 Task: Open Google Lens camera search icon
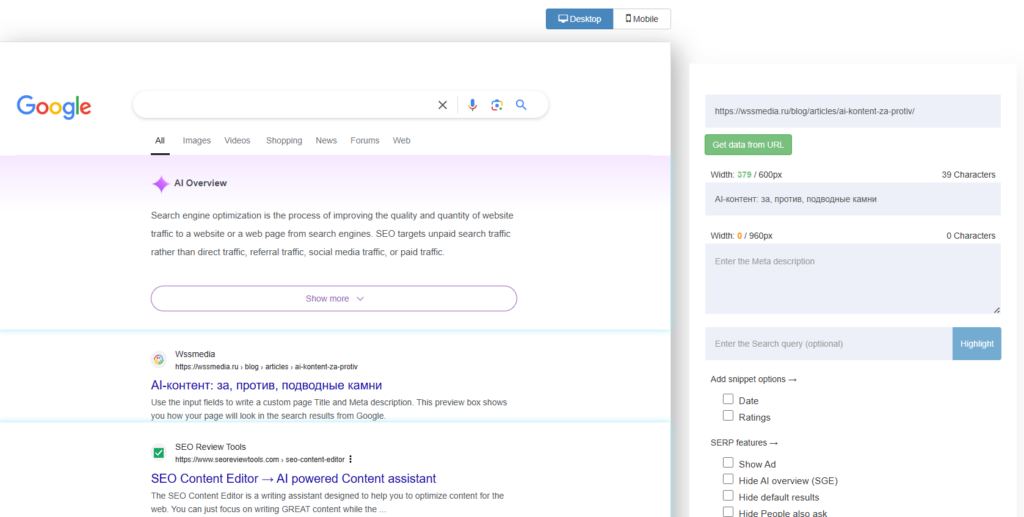[x=497, y=105]
